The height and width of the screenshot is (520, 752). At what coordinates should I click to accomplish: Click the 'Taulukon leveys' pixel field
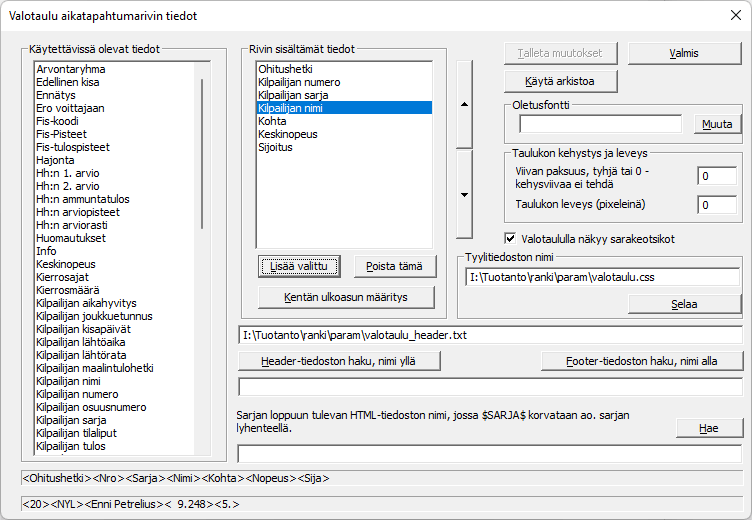pos(717,205)
